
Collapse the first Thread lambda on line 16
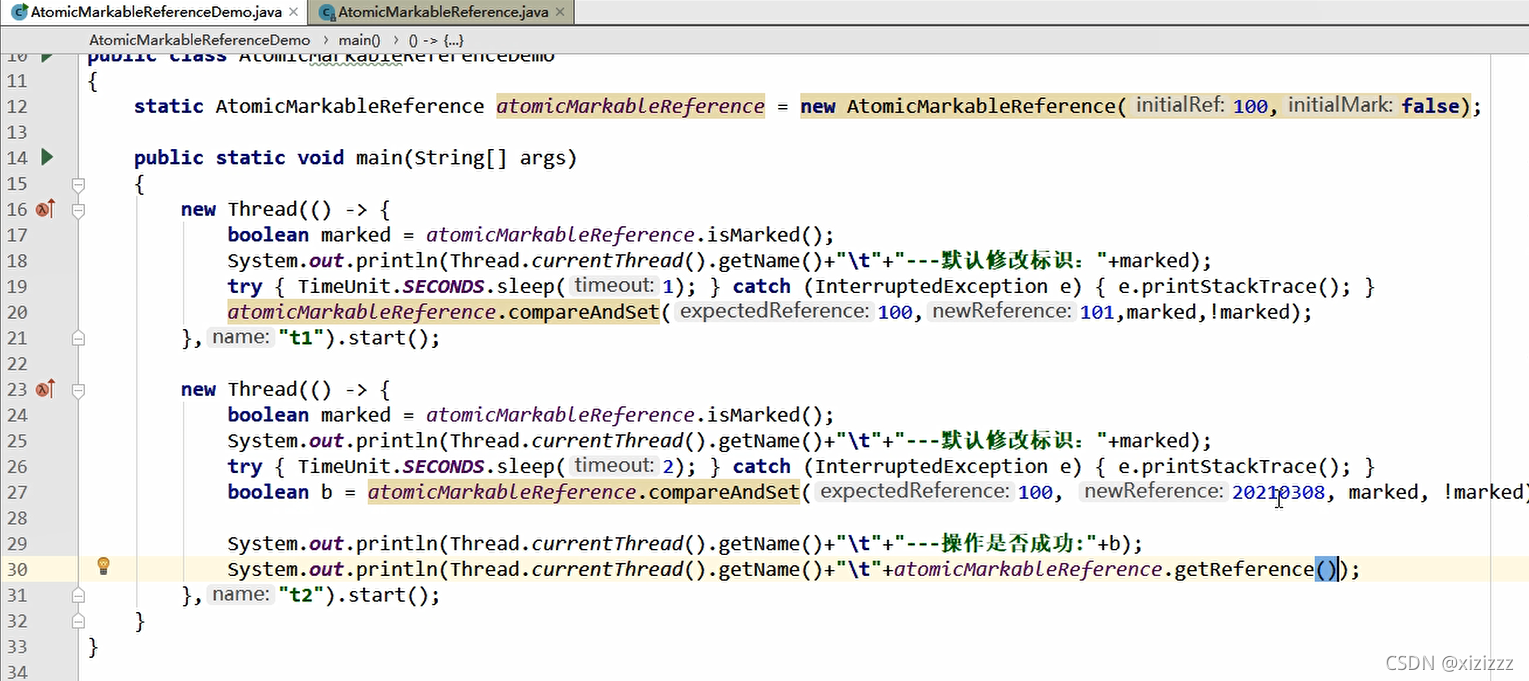78,210
